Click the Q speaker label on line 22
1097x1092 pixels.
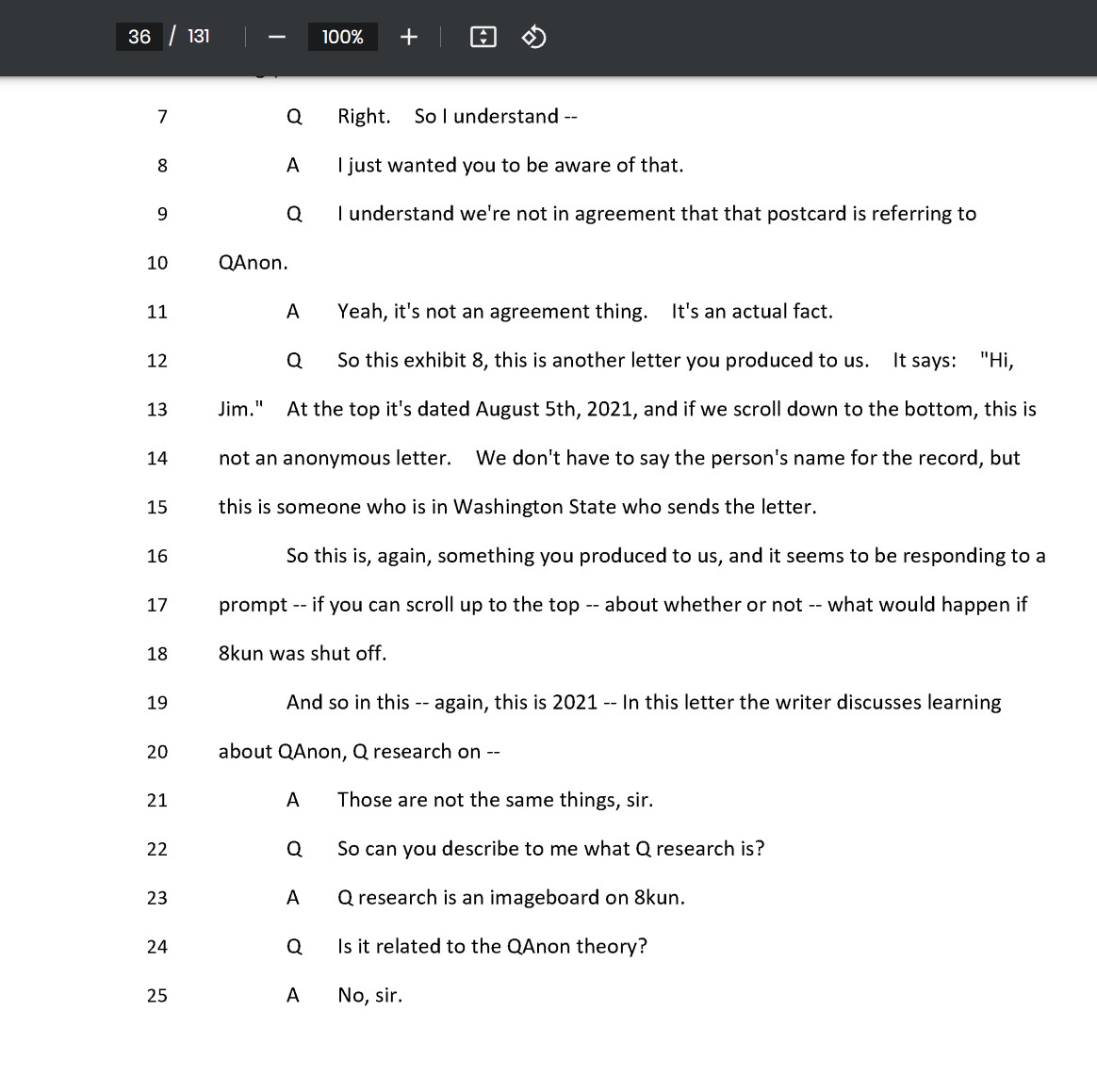pyautogui.click(x=295, y=849)
